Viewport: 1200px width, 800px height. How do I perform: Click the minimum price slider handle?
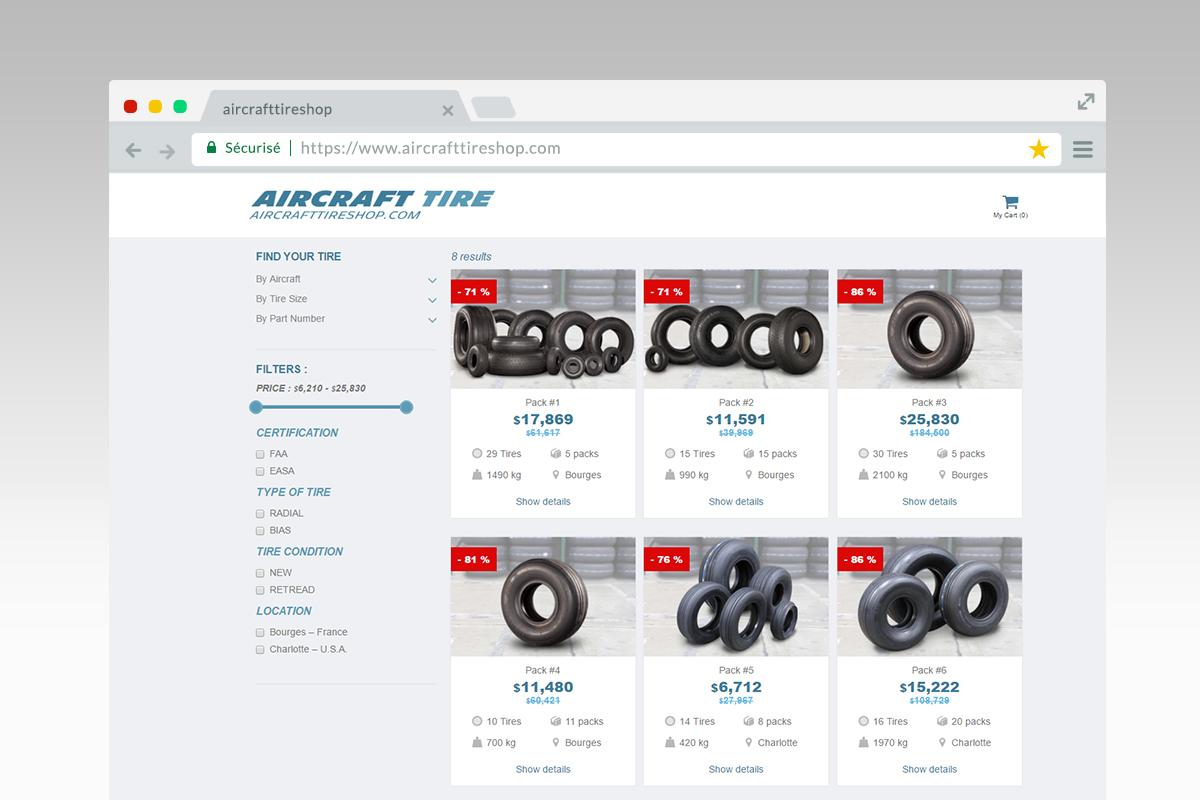click(x=256, y=407)
